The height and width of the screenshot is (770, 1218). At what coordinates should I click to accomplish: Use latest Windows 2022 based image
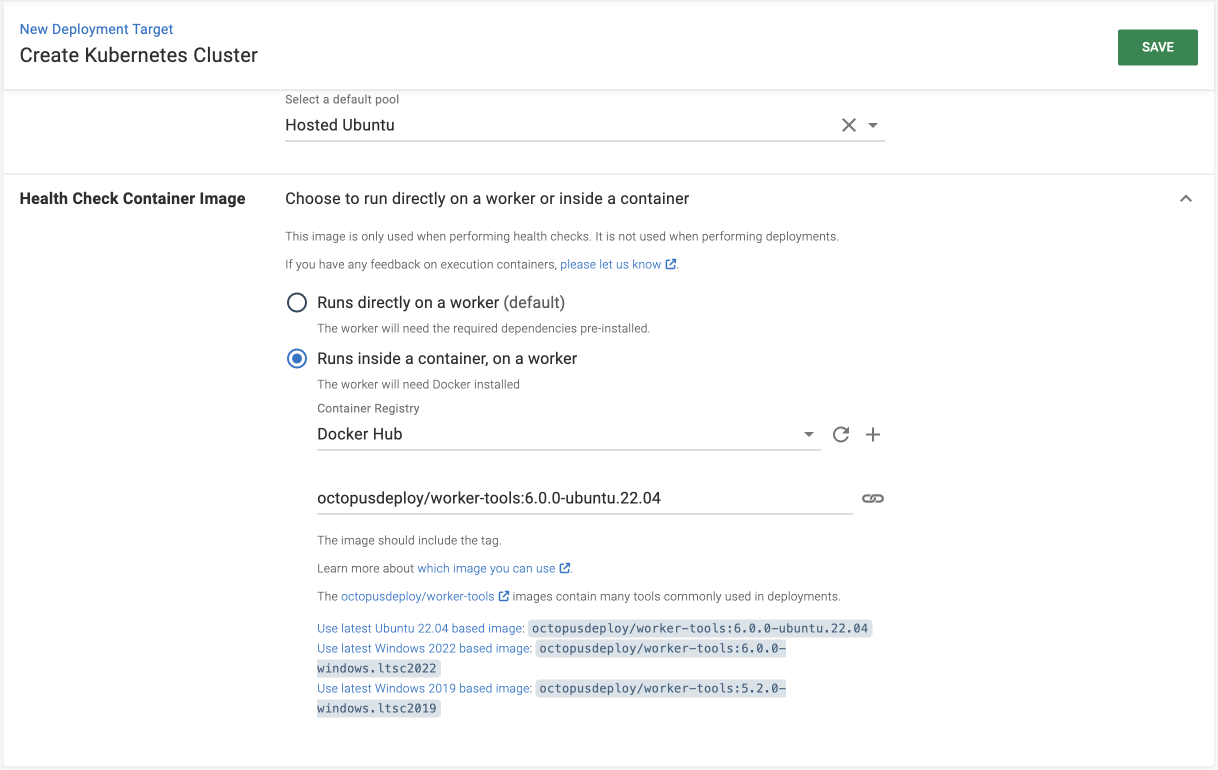(423, 648)
